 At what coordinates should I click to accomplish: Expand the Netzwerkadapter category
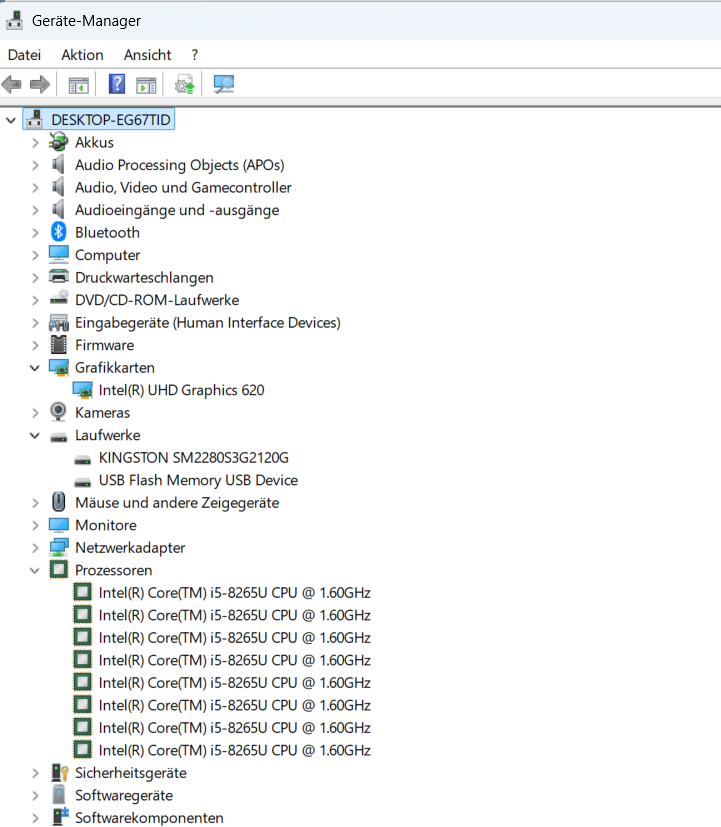(x=35, y=548)
